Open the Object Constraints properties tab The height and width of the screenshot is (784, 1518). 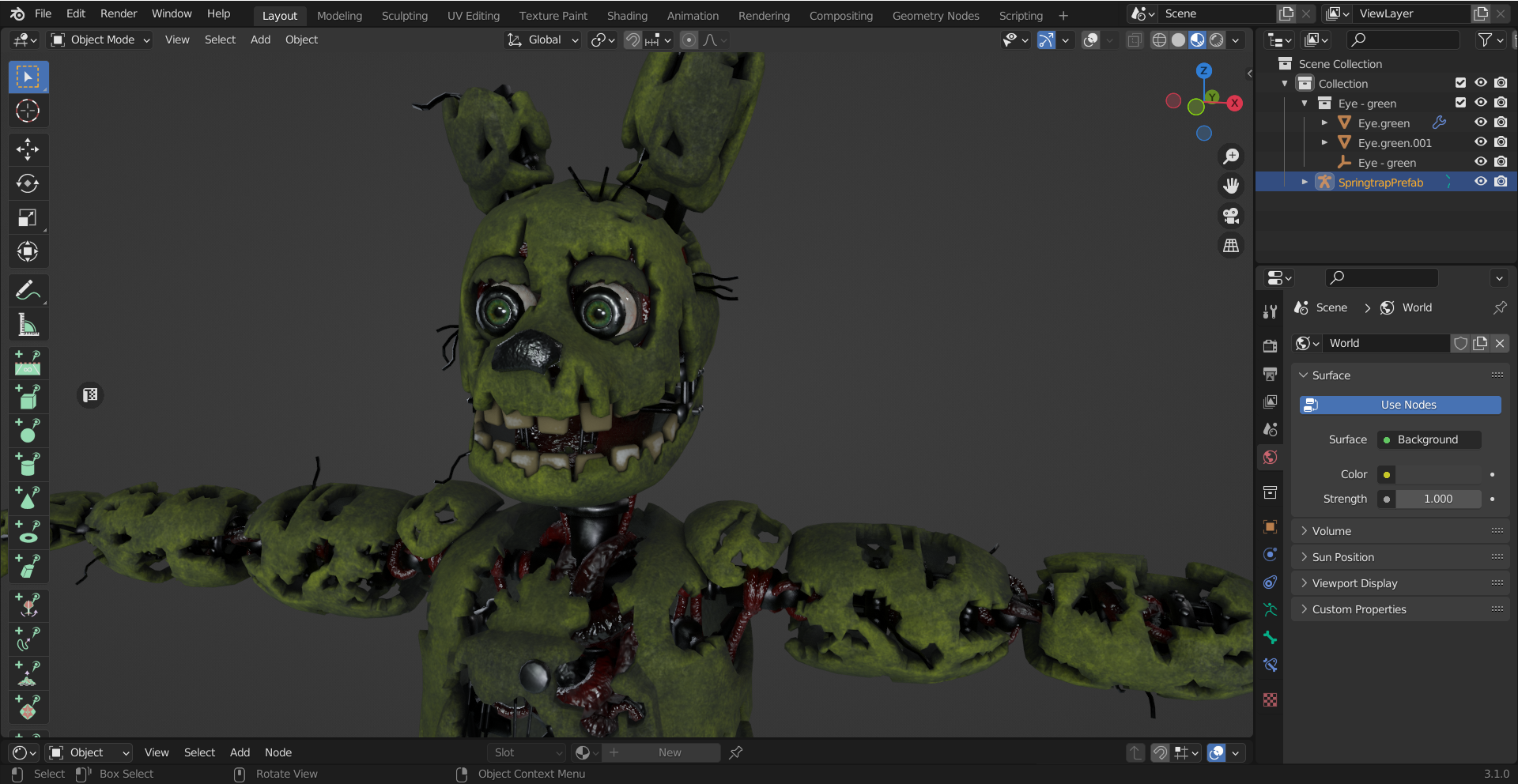(1271, 582)
